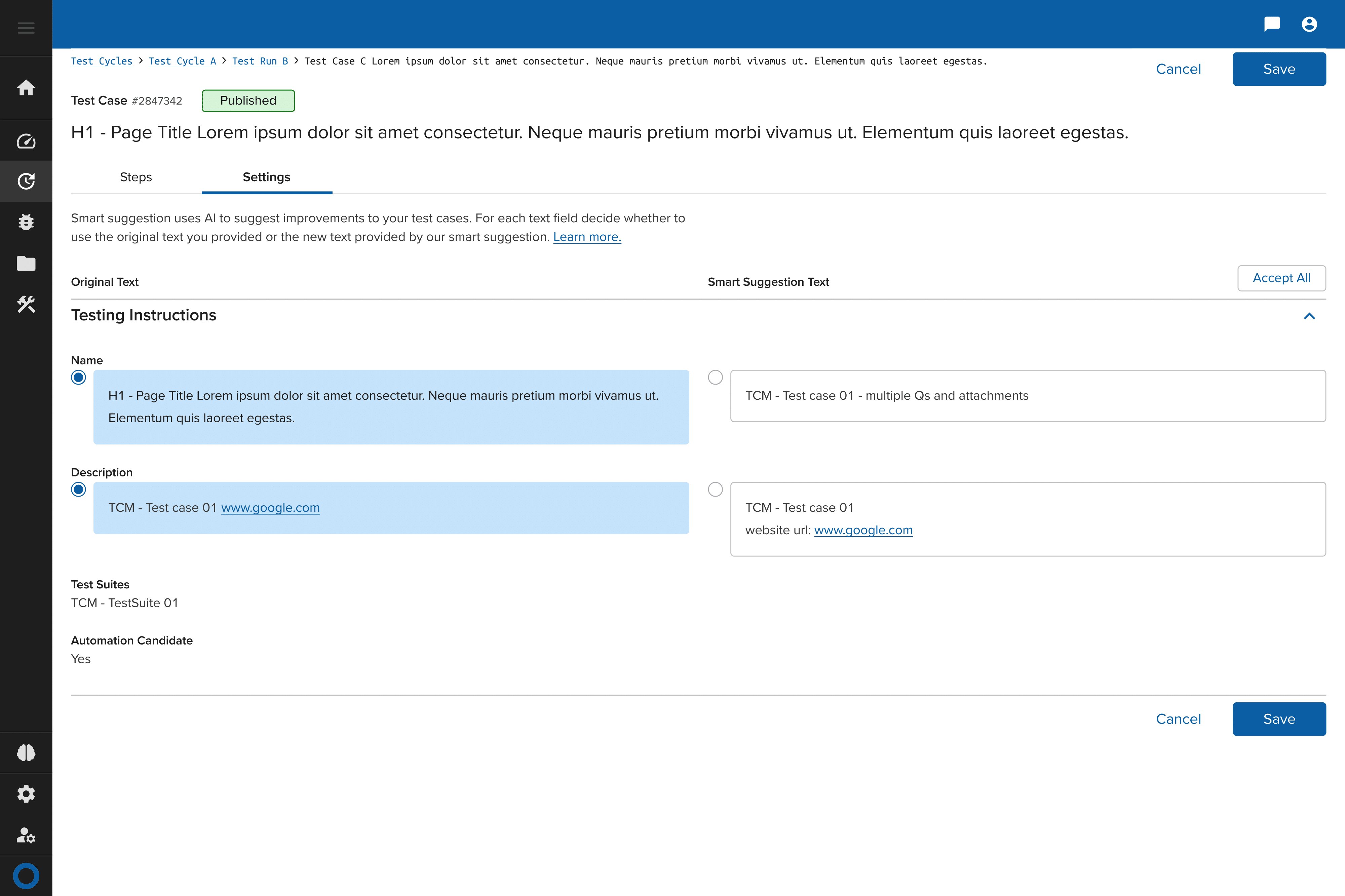Select original Name text radio button
This screenshot has height=896, width=1345.
point(78,377)
